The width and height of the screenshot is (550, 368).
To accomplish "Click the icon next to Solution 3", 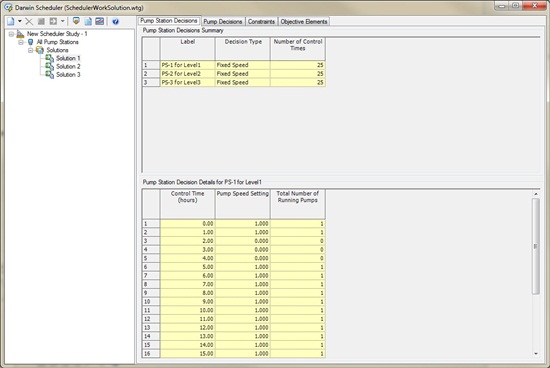I will [49, 75].
